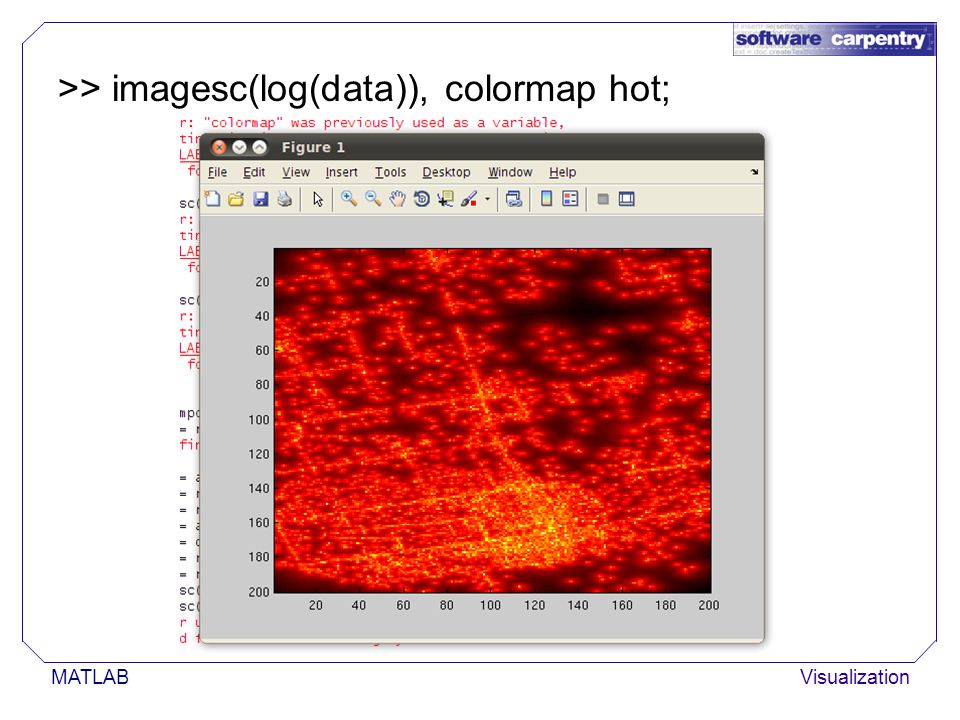The image size is (960, 720).
Task: Save the figure with the floppy disk icon
Action: (261, 199)
